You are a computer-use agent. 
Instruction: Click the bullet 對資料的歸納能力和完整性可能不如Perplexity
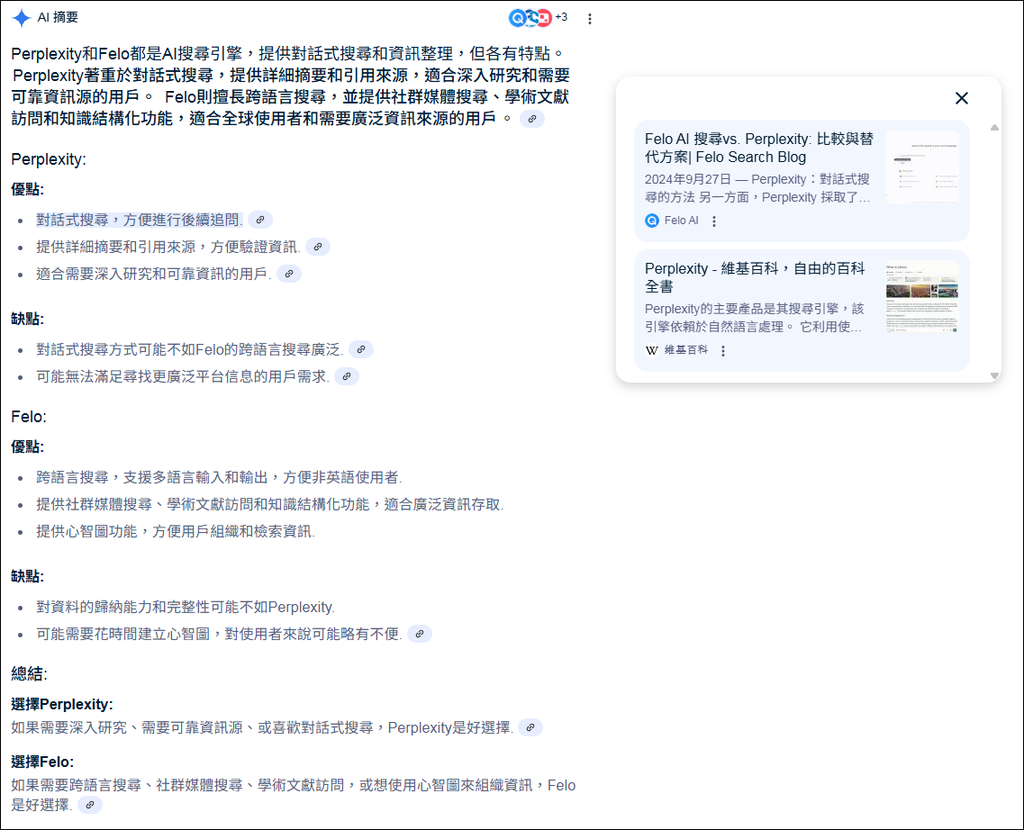click(185, 607)
